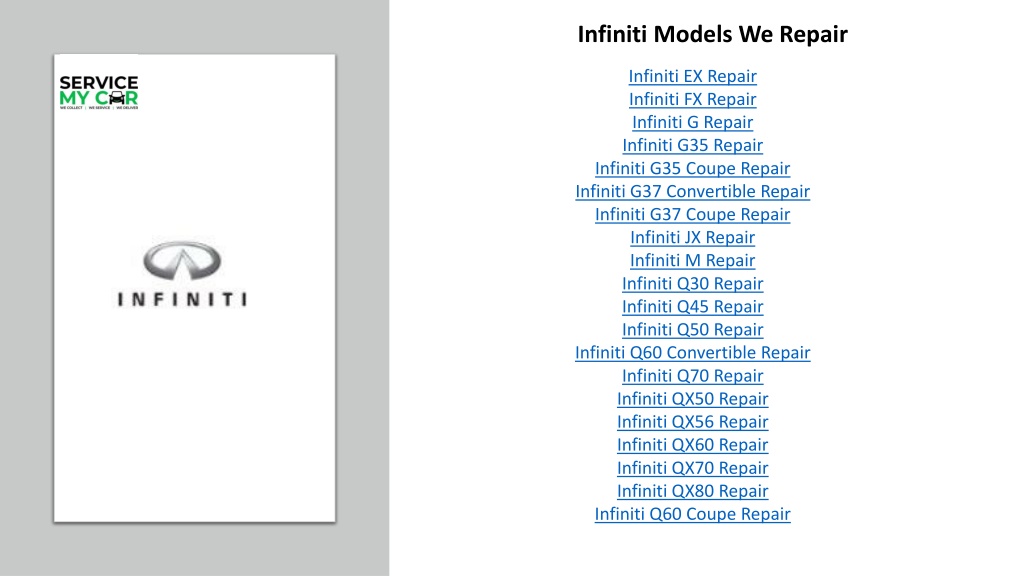The image size is (1024, 576).
Task: Open the Infiniti EX Repair link
Action: (692, 76)
